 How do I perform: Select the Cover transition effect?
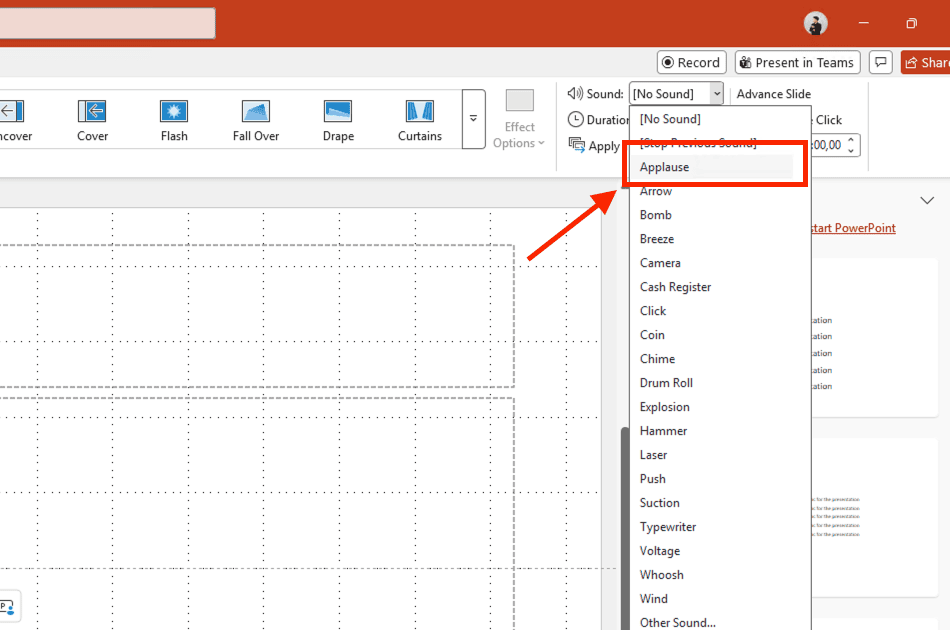click(x=92, y=121)
